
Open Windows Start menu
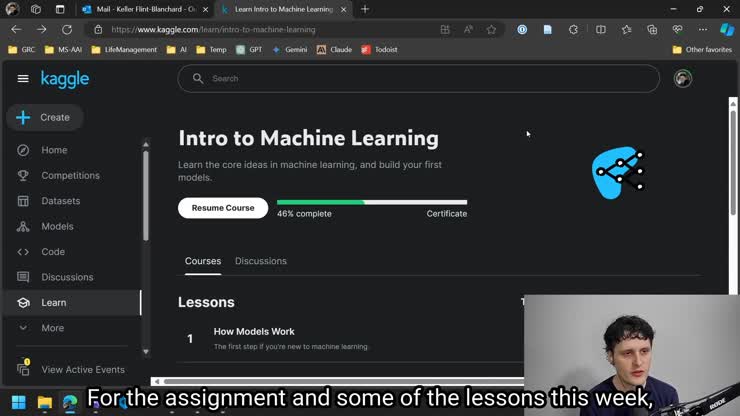pyautogui.click(x=18, y=402)
